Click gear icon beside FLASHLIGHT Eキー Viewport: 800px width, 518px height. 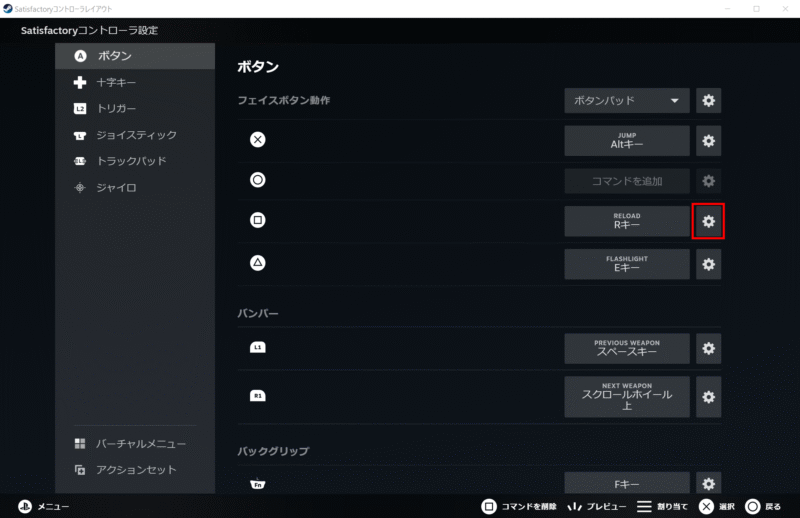[708, 264]
